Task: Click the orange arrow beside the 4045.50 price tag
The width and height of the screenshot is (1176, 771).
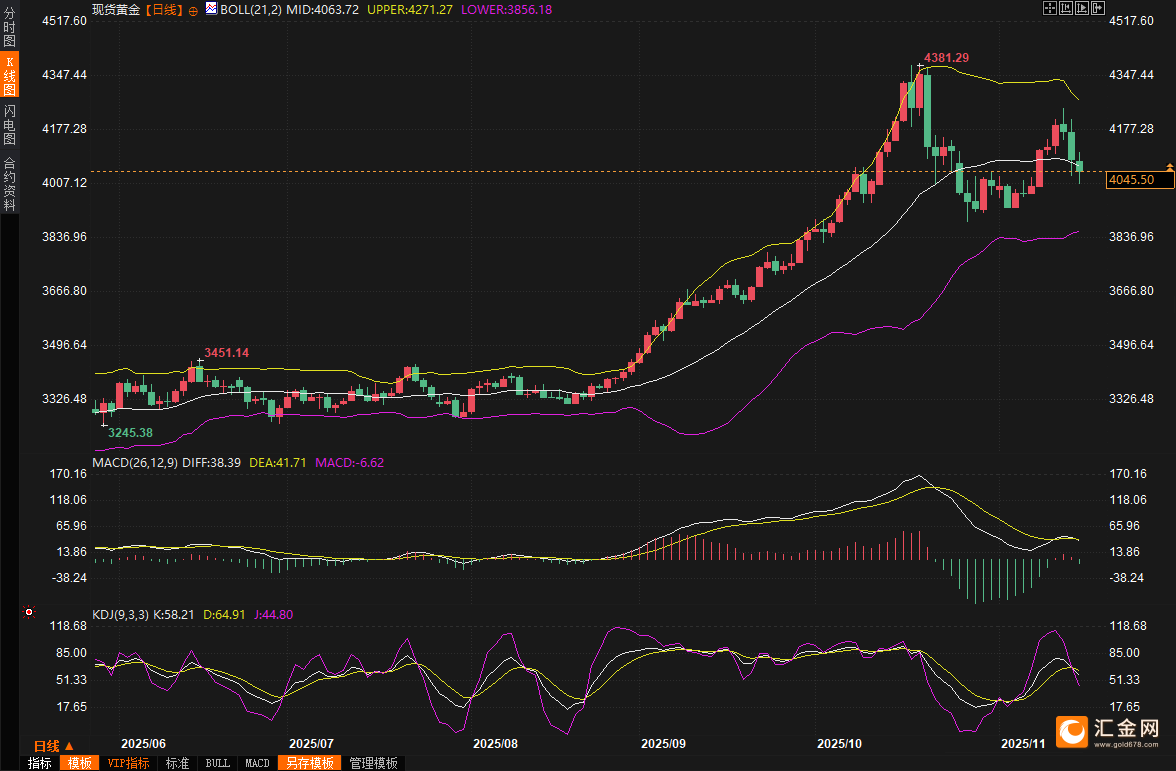Action: [x=1168, y=165]
